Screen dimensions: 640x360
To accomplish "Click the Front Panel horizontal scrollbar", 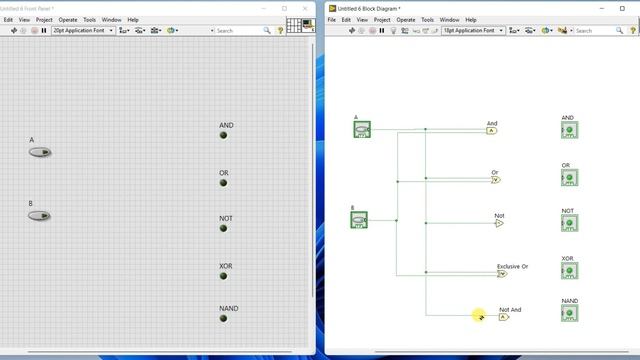I will (x=159, y=351).
